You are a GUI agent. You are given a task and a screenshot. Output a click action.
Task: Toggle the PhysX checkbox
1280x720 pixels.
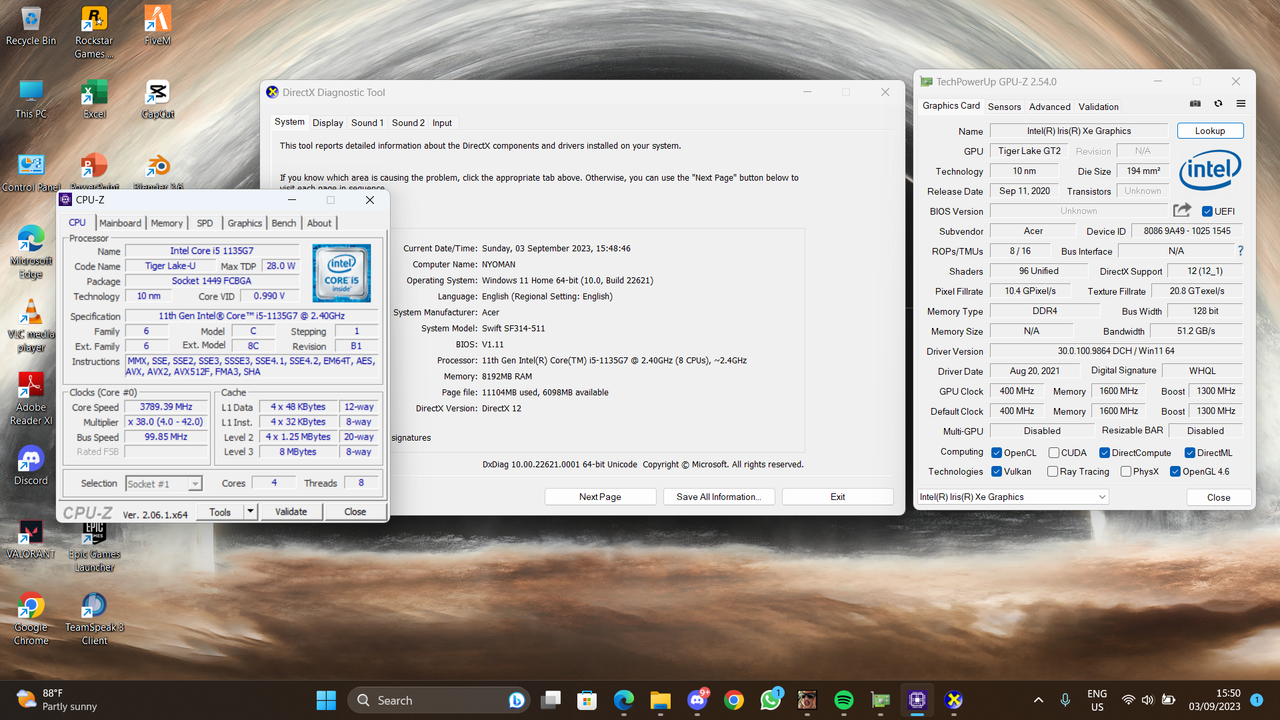pyautogui.click(x=1126, y=471)
